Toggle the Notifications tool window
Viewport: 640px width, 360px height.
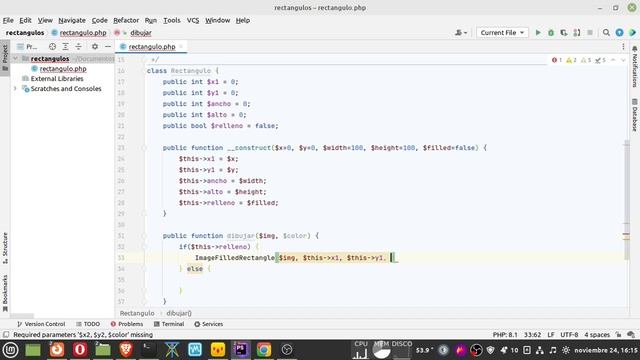pyautogui.click(x=634, y=66)
